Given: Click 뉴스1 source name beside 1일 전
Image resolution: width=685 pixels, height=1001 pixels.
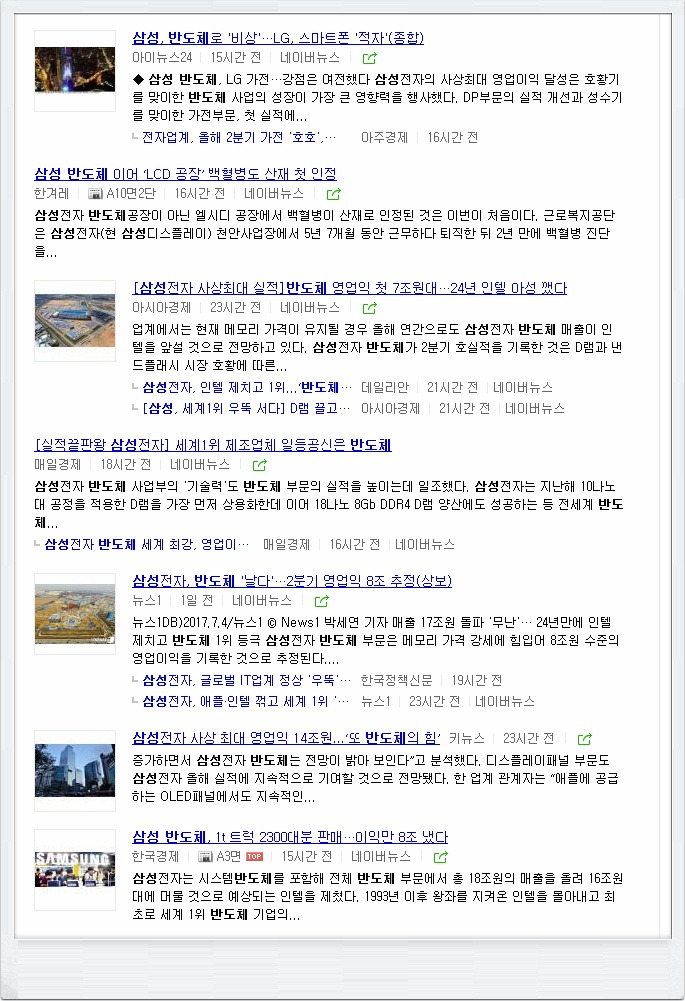Looking at the screenshot, I should [147, 601].
